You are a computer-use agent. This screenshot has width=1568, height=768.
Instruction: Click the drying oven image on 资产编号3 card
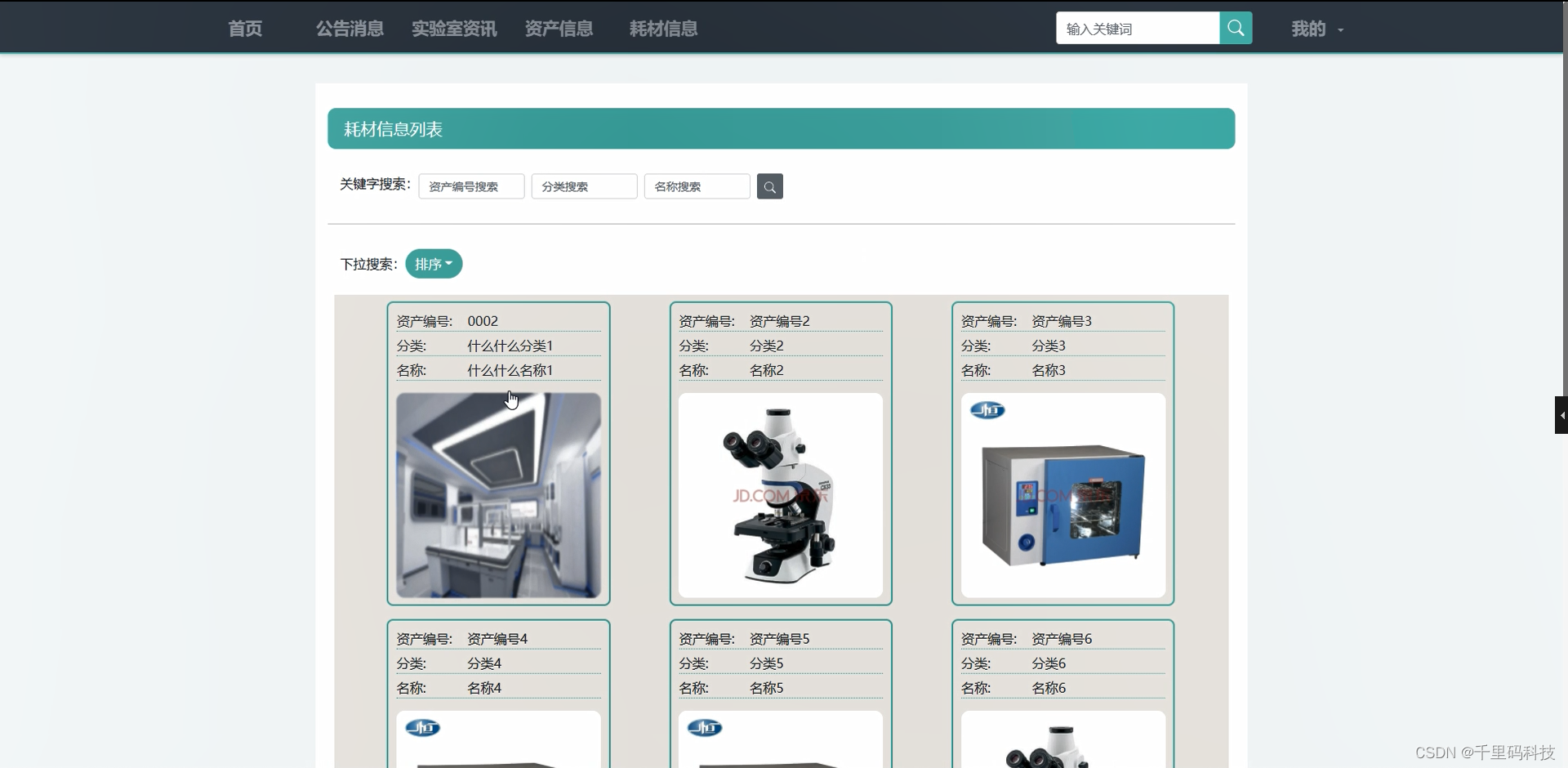(1062, 496)
